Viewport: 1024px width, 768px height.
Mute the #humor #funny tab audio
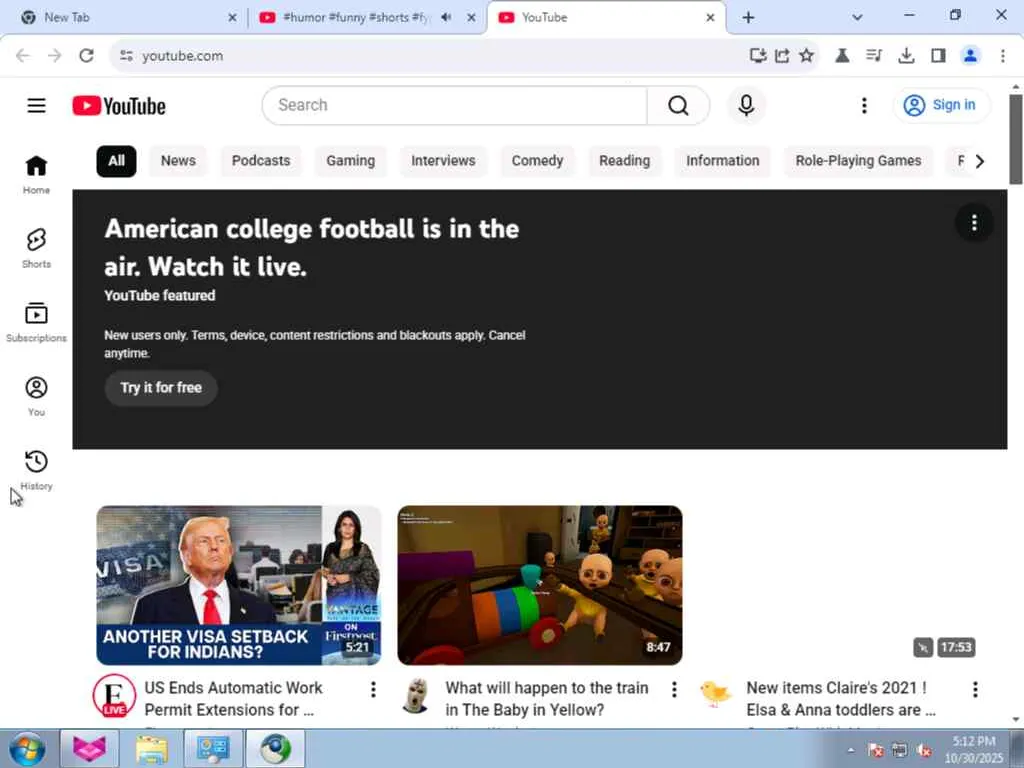tap(446, 18)
